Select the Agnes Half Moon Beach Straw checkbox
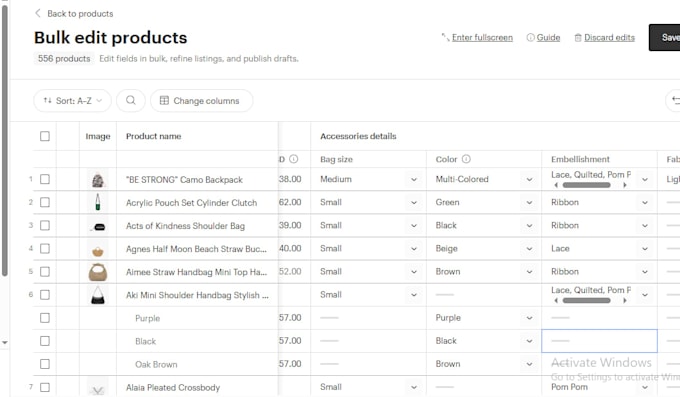The height and width of the screenshot is (397, 680). pos(45,249)
